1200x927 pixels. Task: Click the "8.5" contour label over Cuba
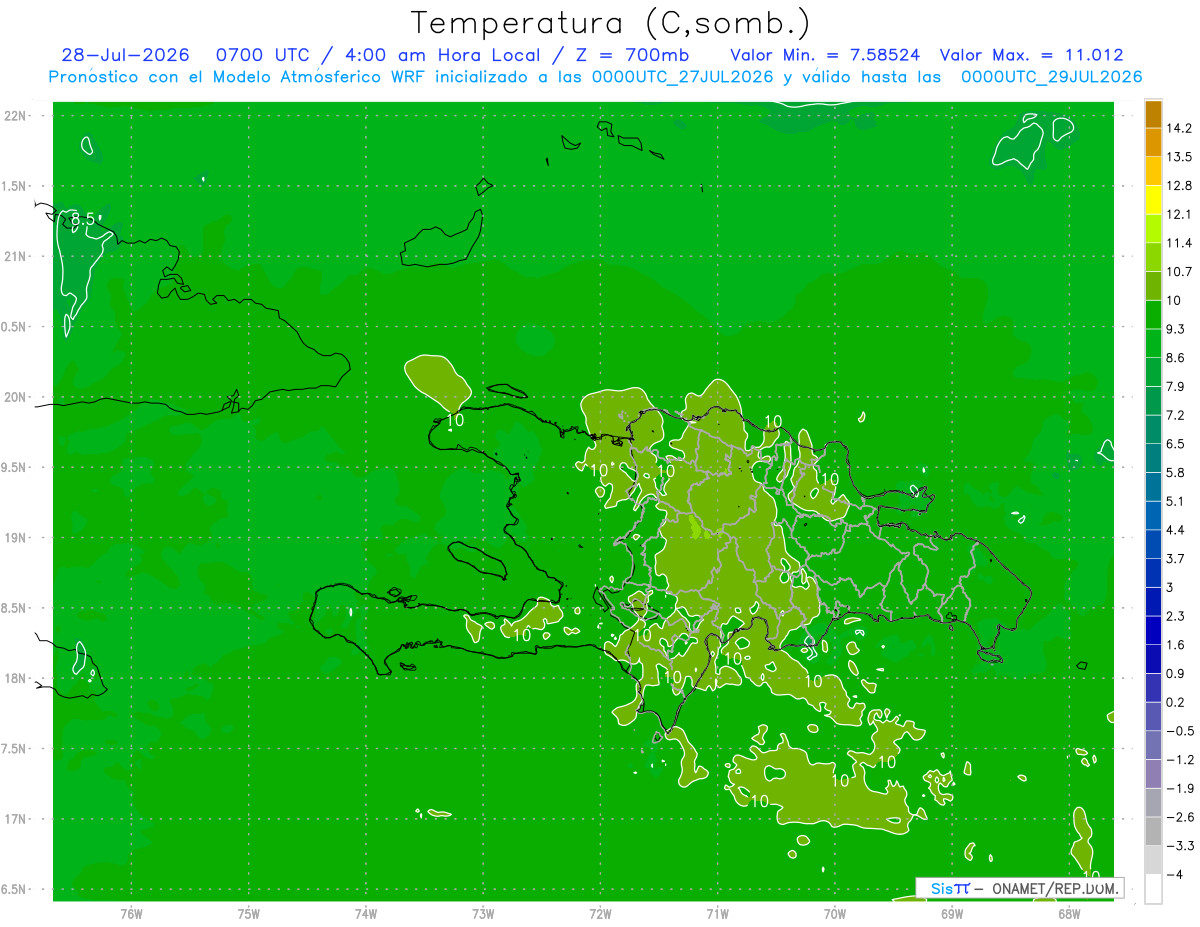82,219
